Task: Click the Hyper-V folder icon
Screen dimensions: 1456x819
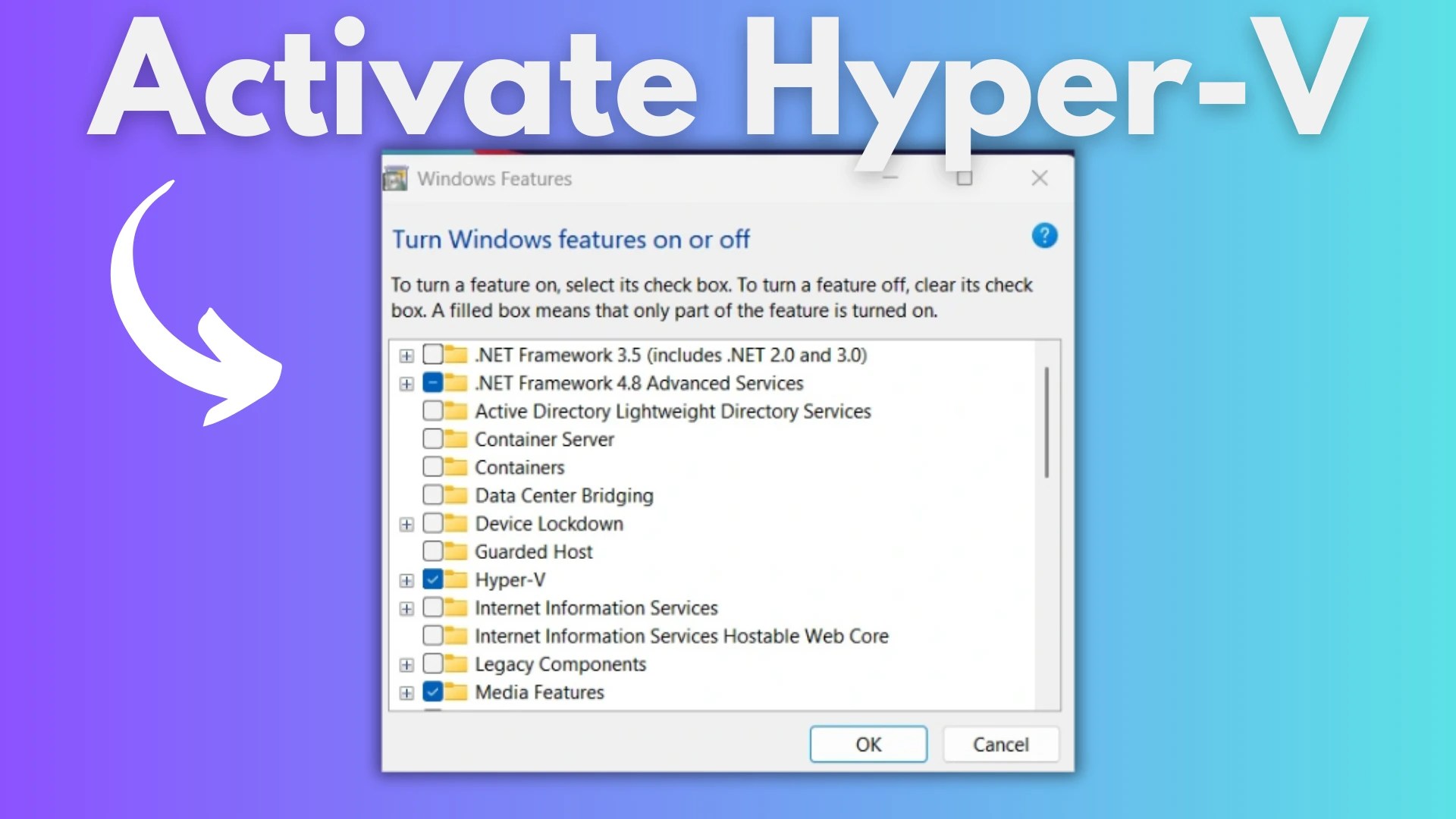Action: pos(456,579)
